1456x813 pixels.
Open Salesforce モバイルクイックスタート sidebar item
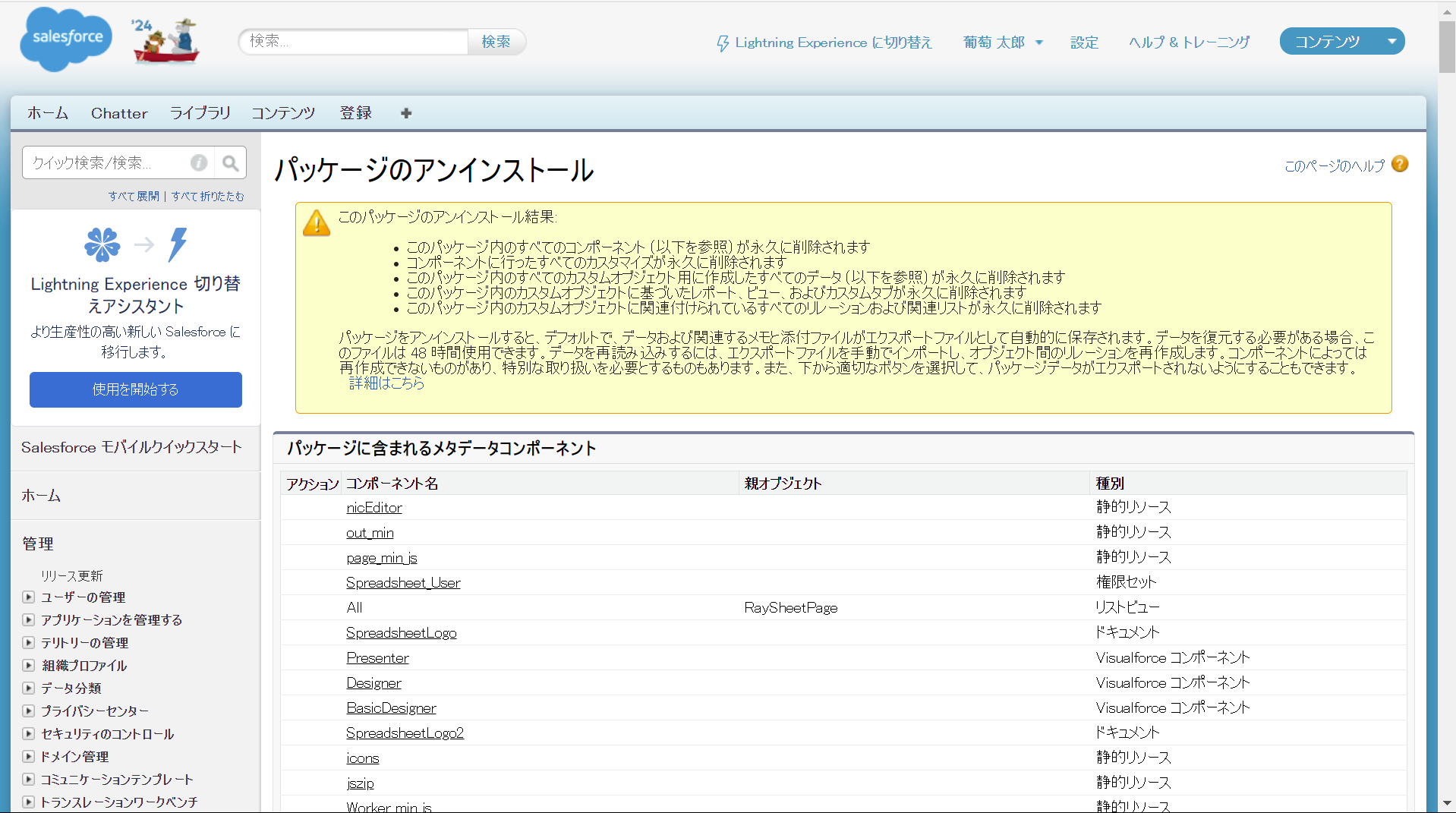tap(131, 447)
